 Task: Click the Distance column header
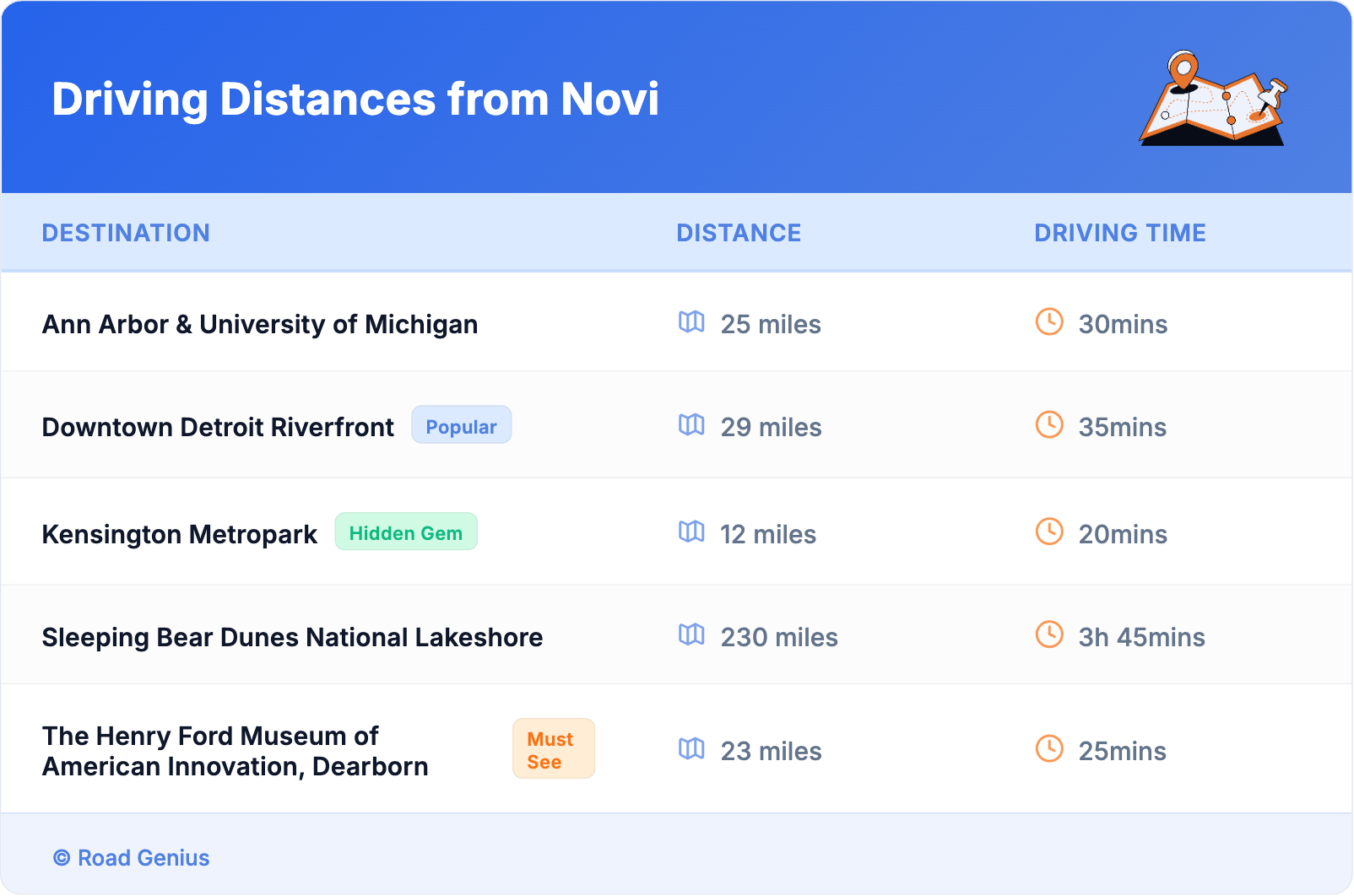(x=739, y=233)
